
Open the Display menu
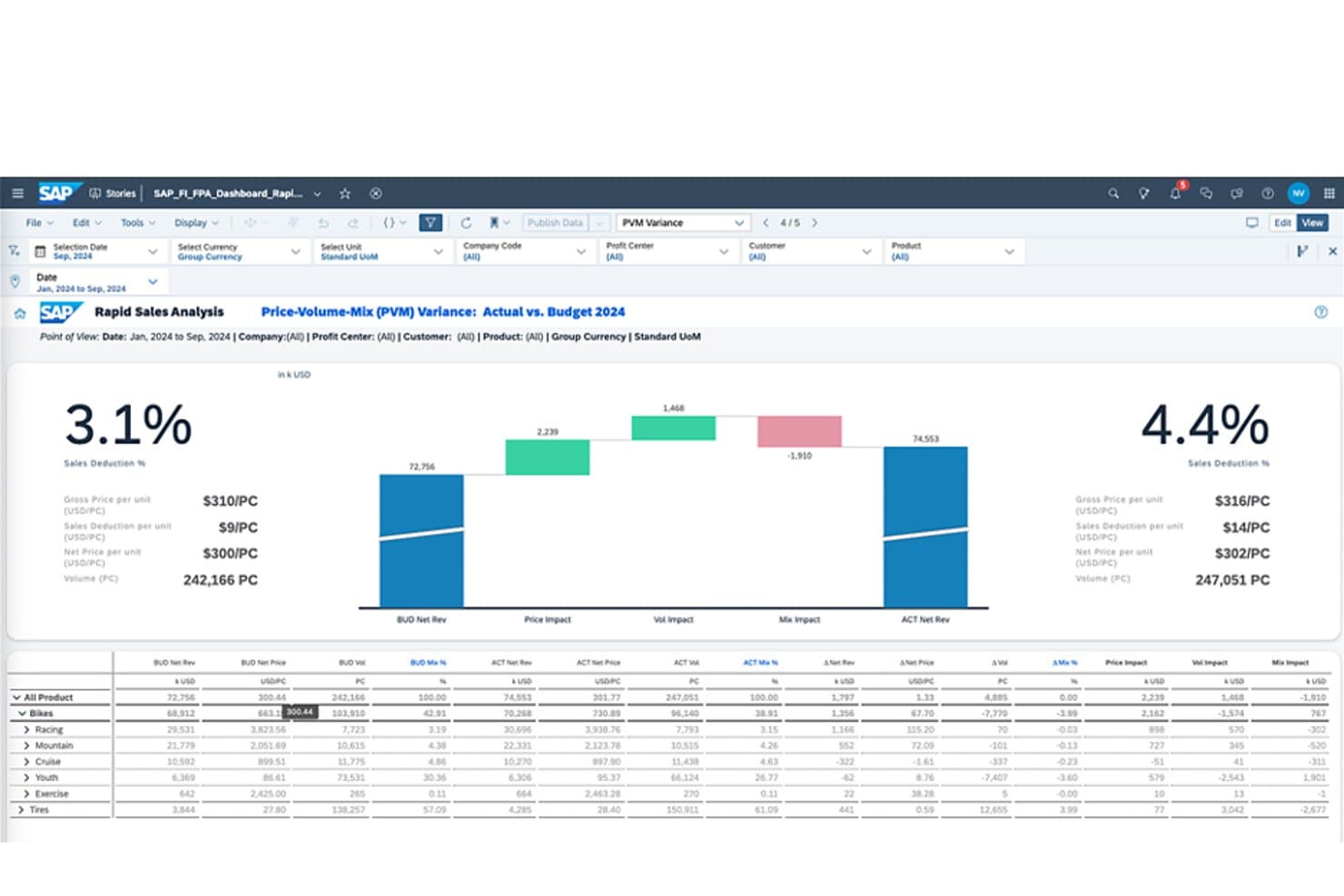click(196, 222)
